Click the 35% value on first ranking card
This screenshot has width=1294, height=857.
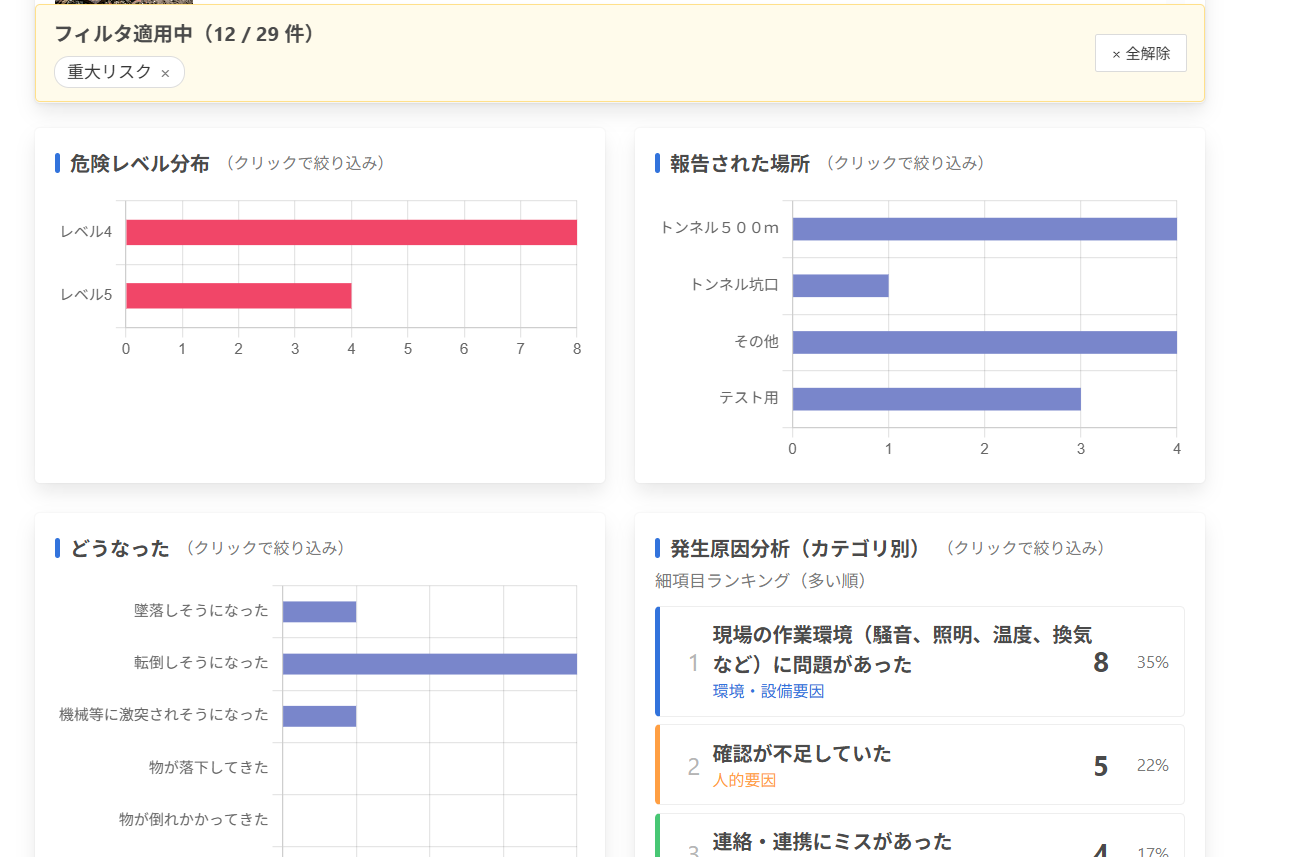pos(1153,662)
